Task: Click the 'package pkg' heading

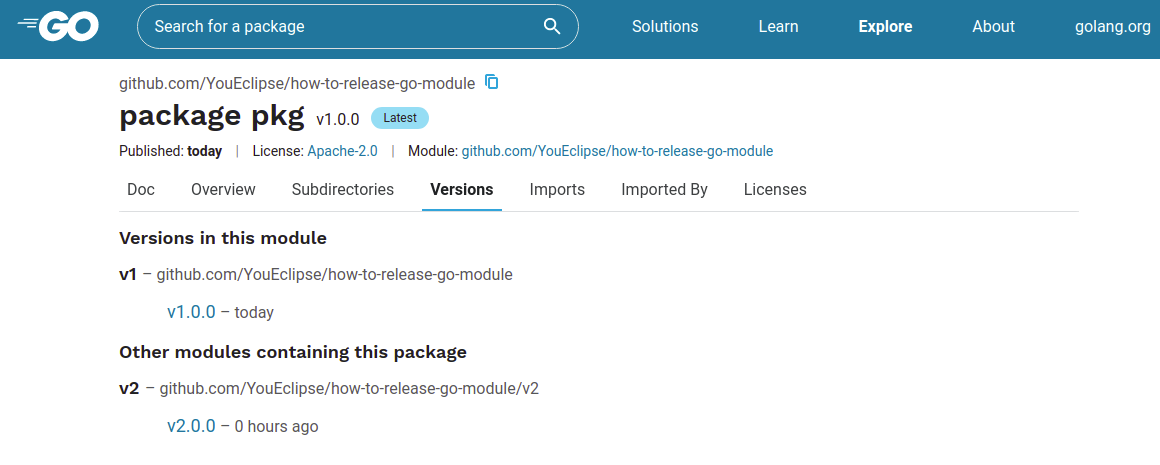Action: tap(212, 116)
